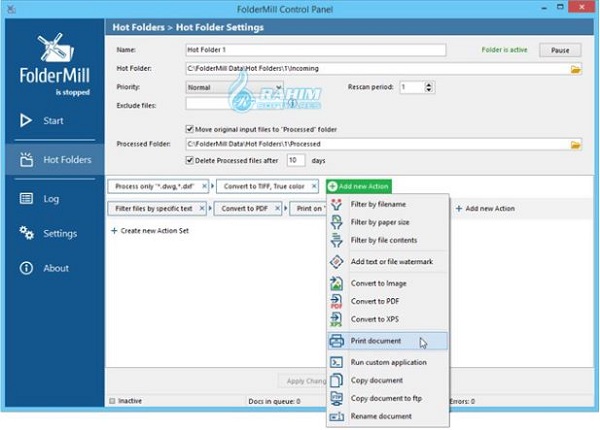Choose Convert to Image from menu
The width and height of the screenshot is (600, 430).
click(387, 283)
